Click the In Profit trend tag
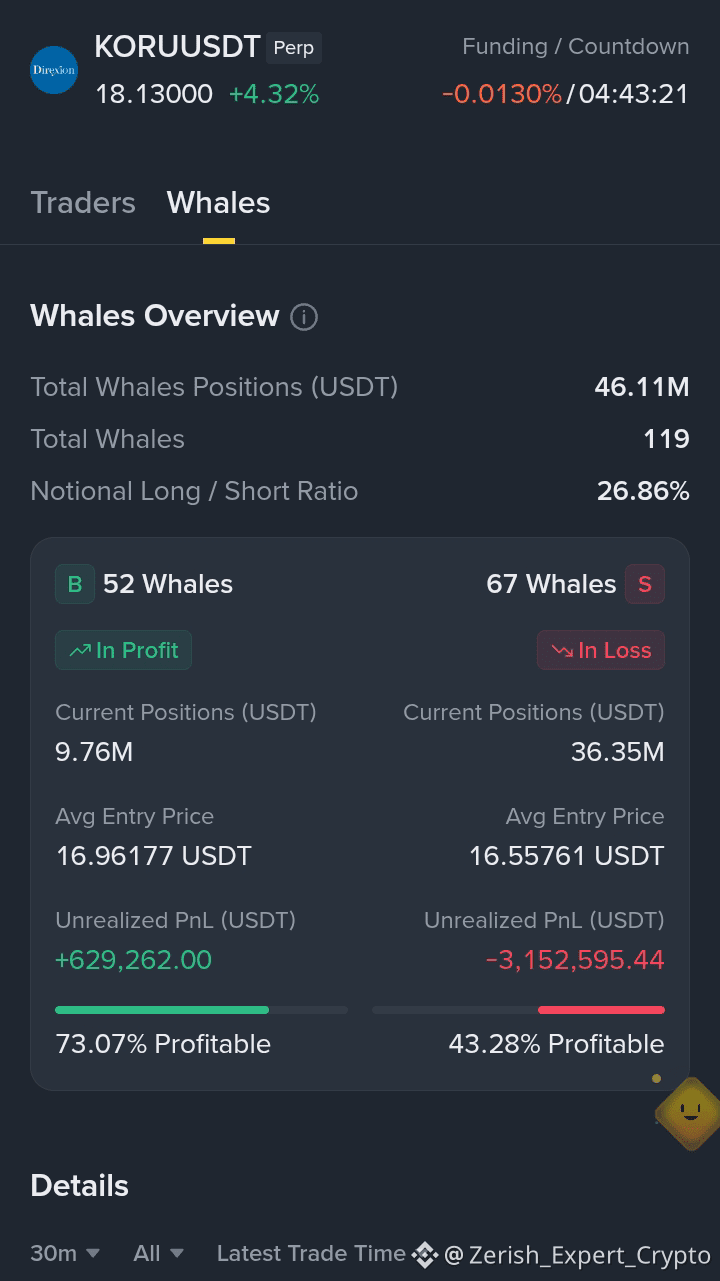This screenshot has width=720, height=1281. pyautogui.click(x=123, y=650)
